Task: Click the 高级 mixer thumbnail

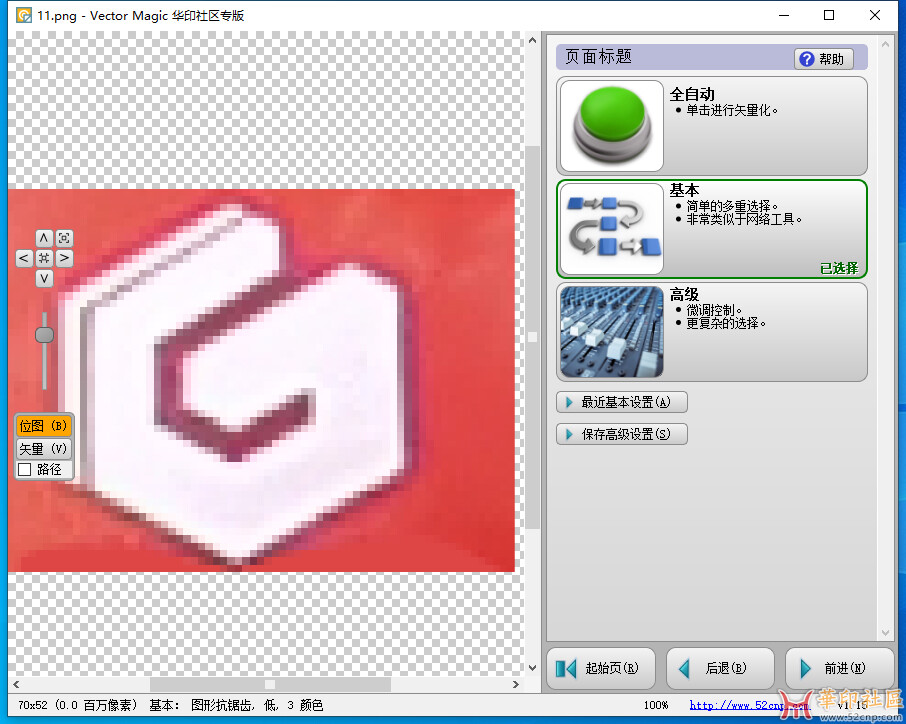Action: 611,332
